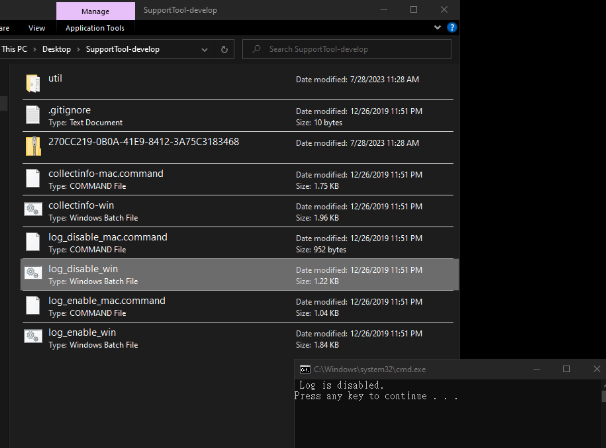
Task: Select the util folder name
Action: point(55,78)
